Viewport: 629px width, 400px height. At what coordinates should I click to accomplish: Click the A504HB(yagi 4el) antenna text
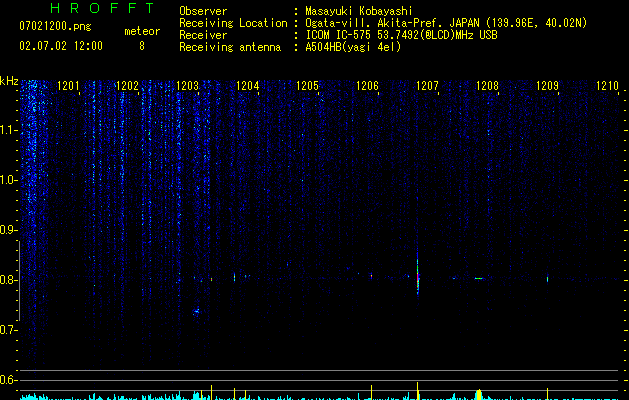point(353,47)
